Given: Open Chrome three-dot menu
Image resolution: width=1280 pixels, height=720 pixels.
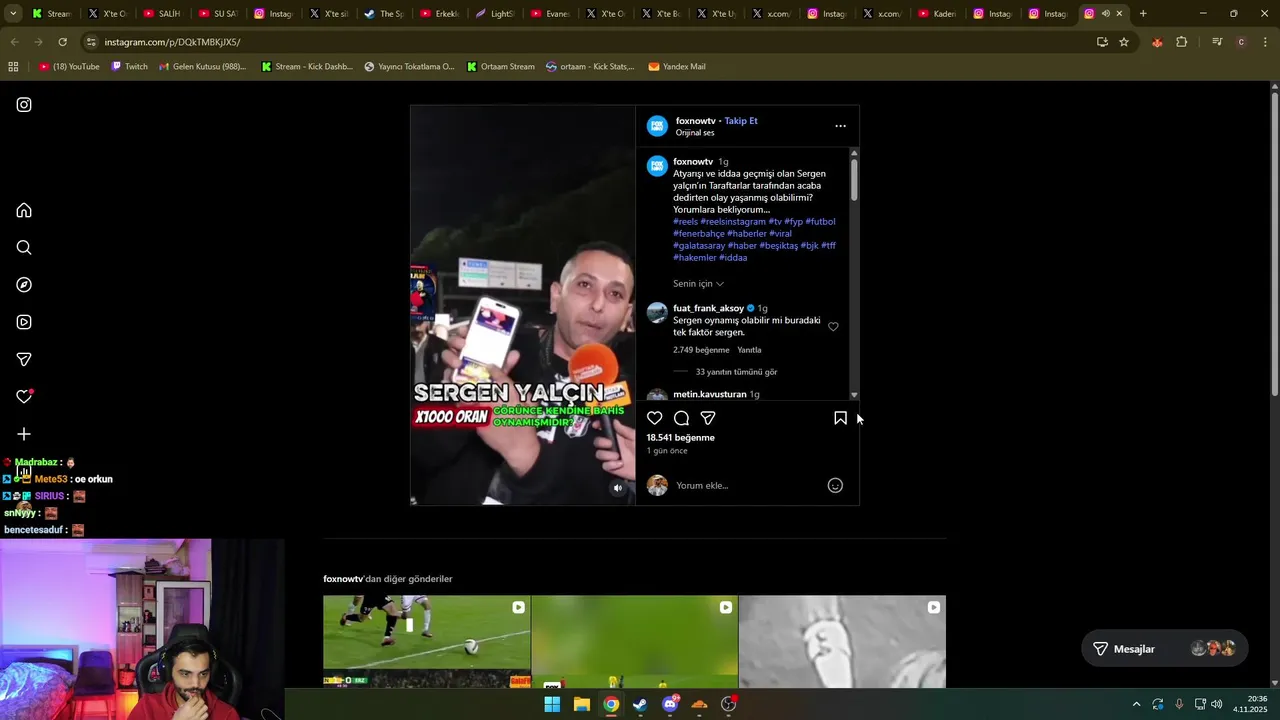Looking at the screenshot, I should pos(1266,42).
